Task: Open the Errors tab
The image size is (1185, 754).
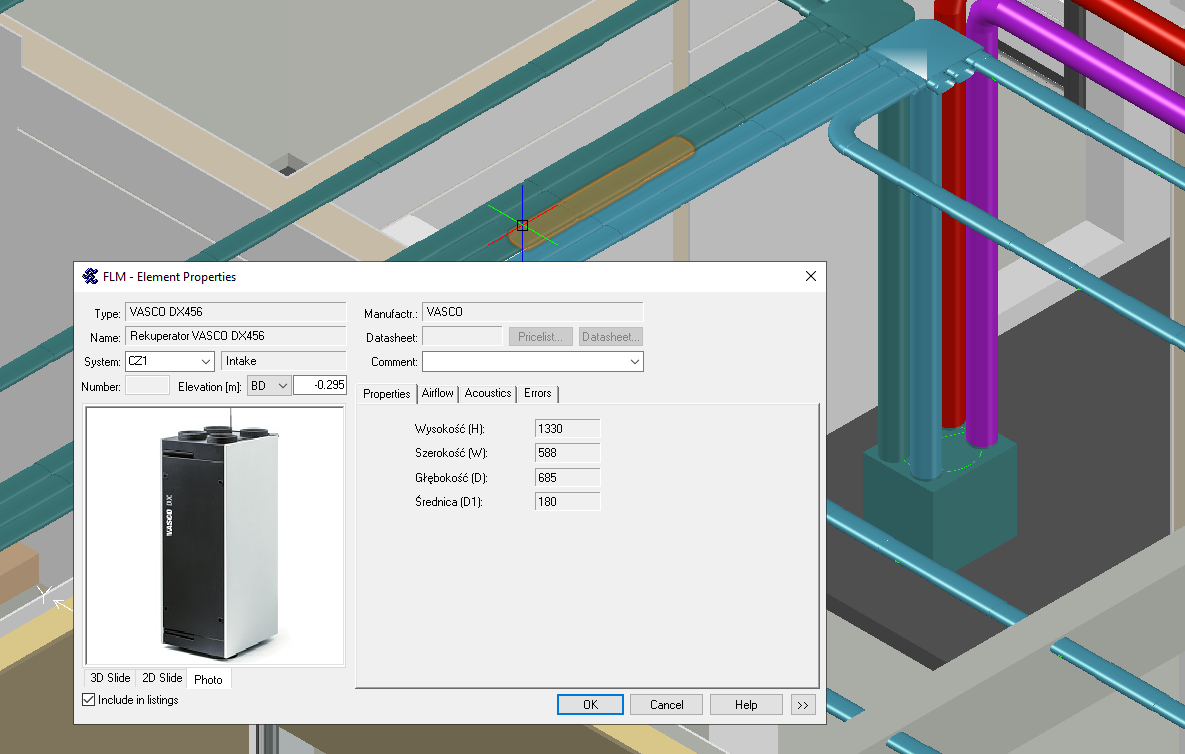Action: (538, 393)
